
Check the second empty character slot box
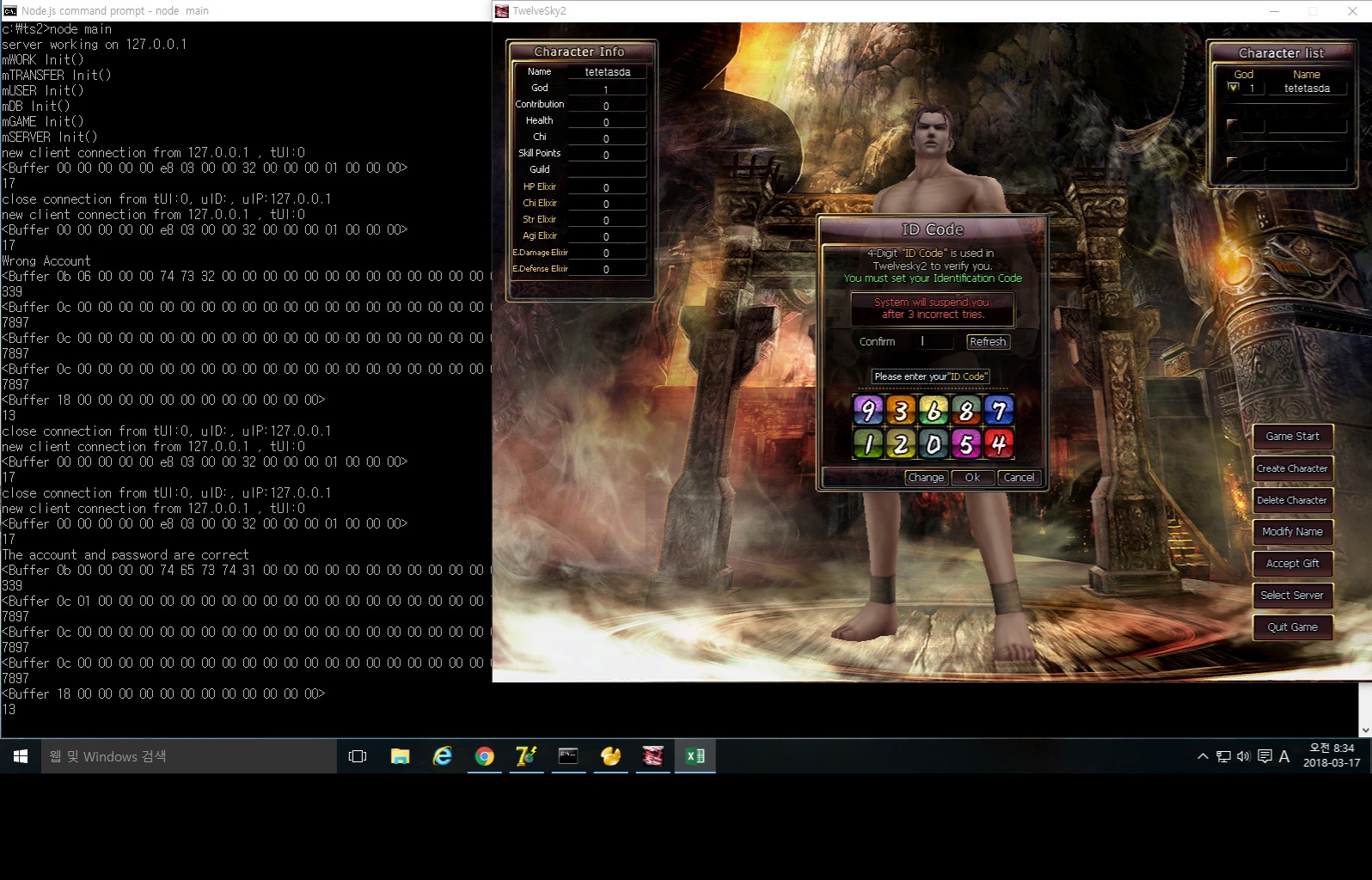(1232, 125)
